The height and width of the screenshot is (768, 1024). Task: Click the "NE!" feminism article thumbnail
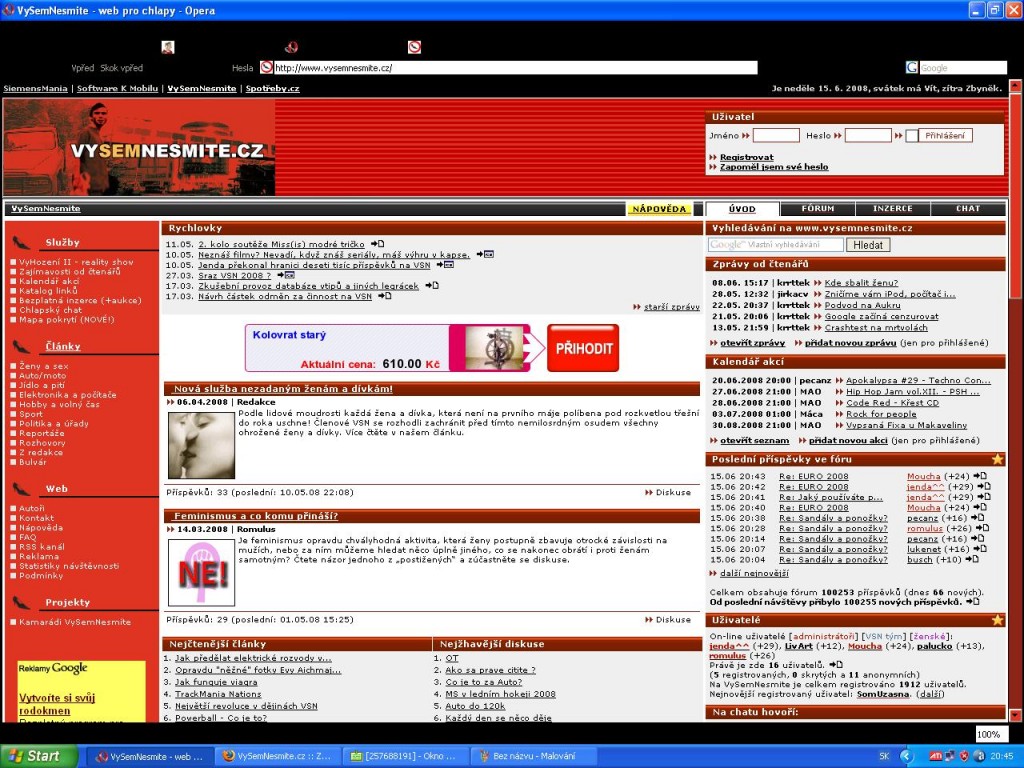tap(201, 573)
